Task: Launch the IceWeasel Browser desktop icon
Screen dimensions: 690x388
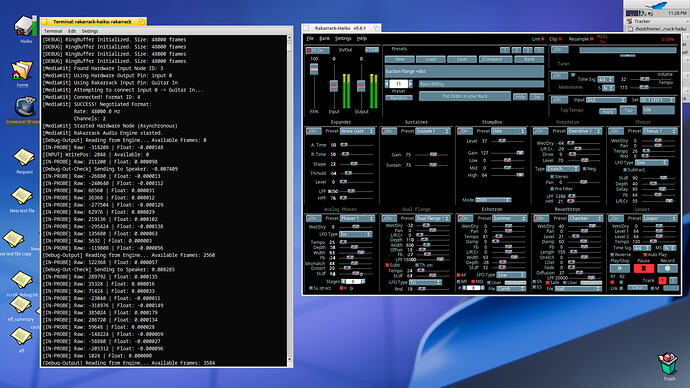Action: coord(25,107)
